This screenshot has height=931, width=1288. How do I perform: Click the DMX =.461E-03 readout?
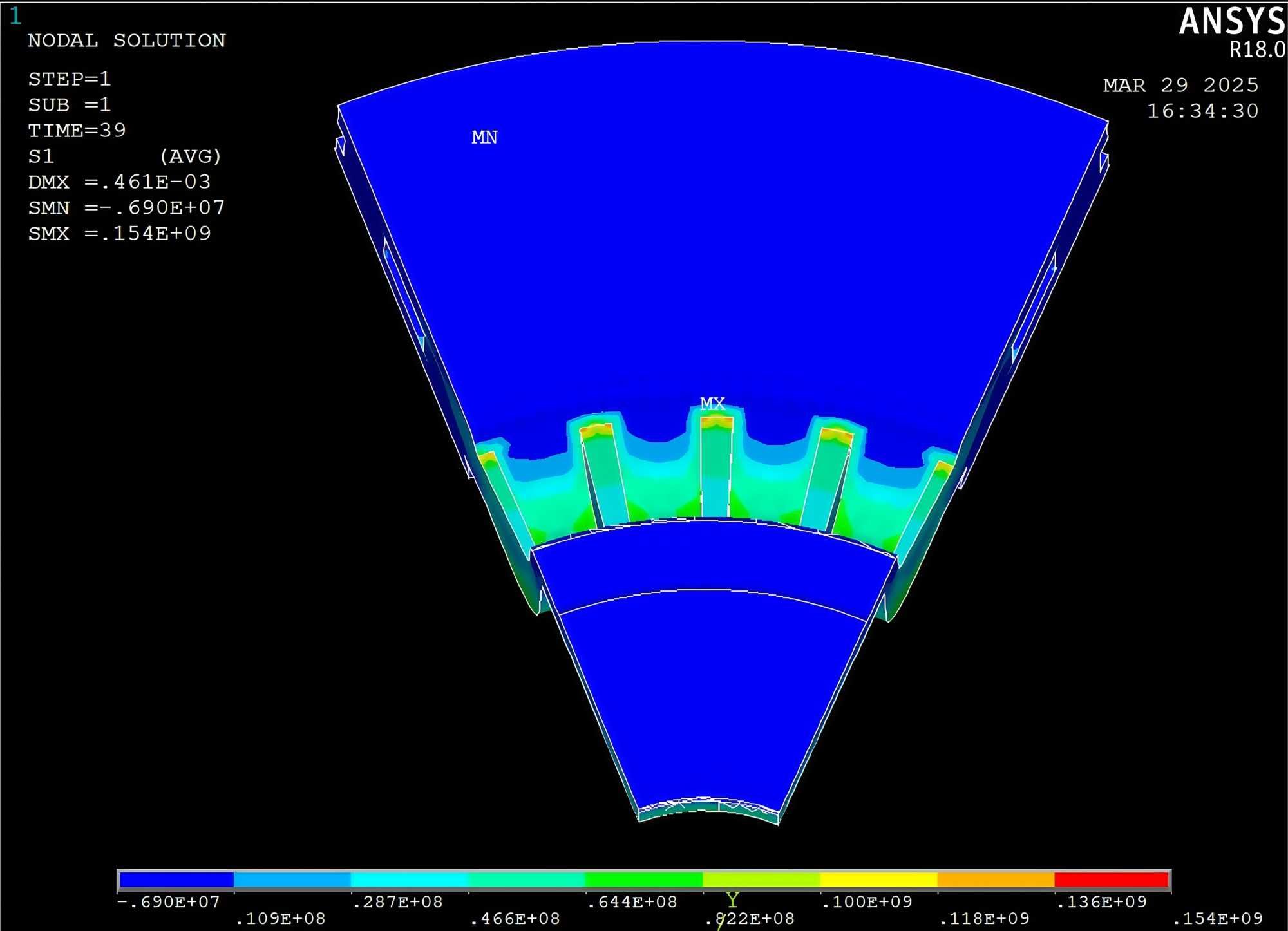pyautogui.click(x=119, y=182)
